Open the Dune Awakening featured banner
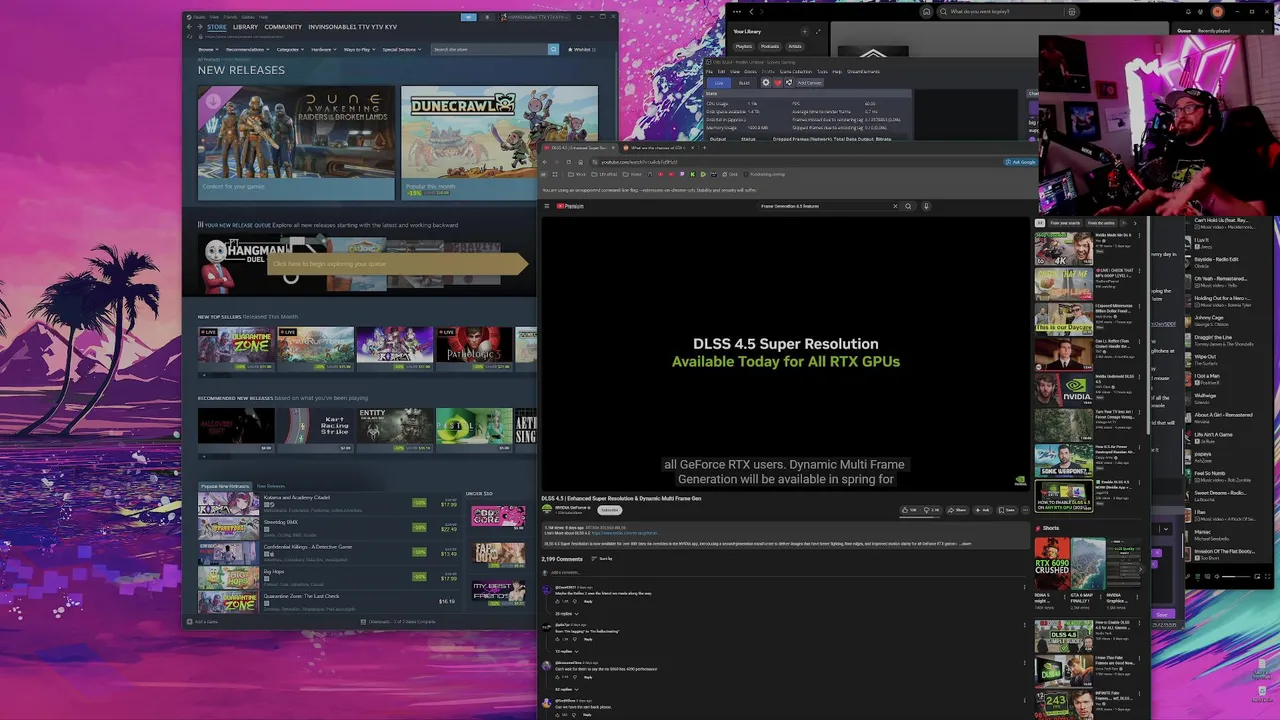This screenshot has height=720, width=1280. point(296,142)
